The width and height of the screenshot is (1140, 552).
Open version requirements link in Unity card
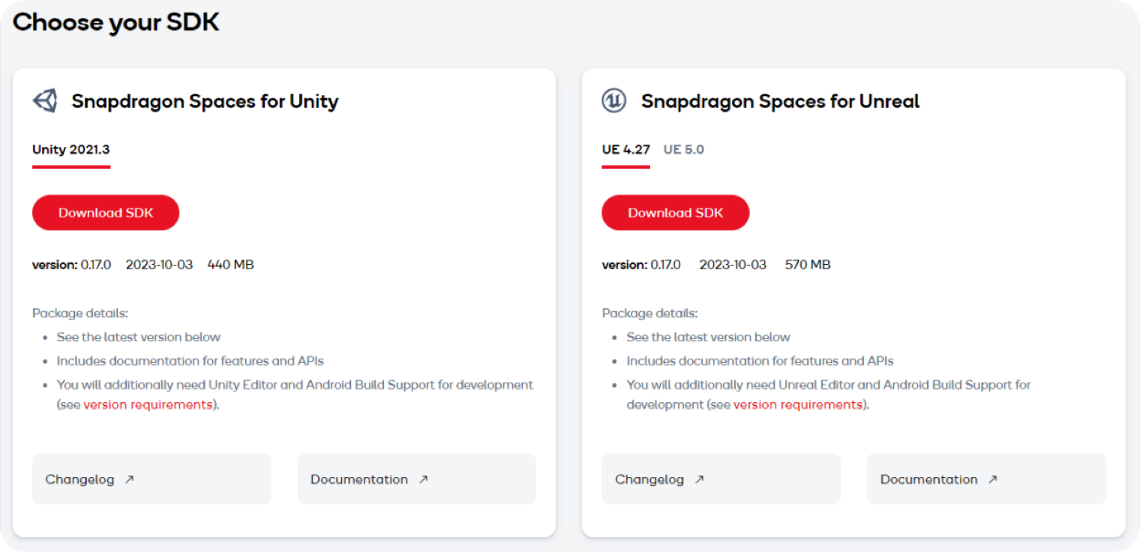(148, 405)
